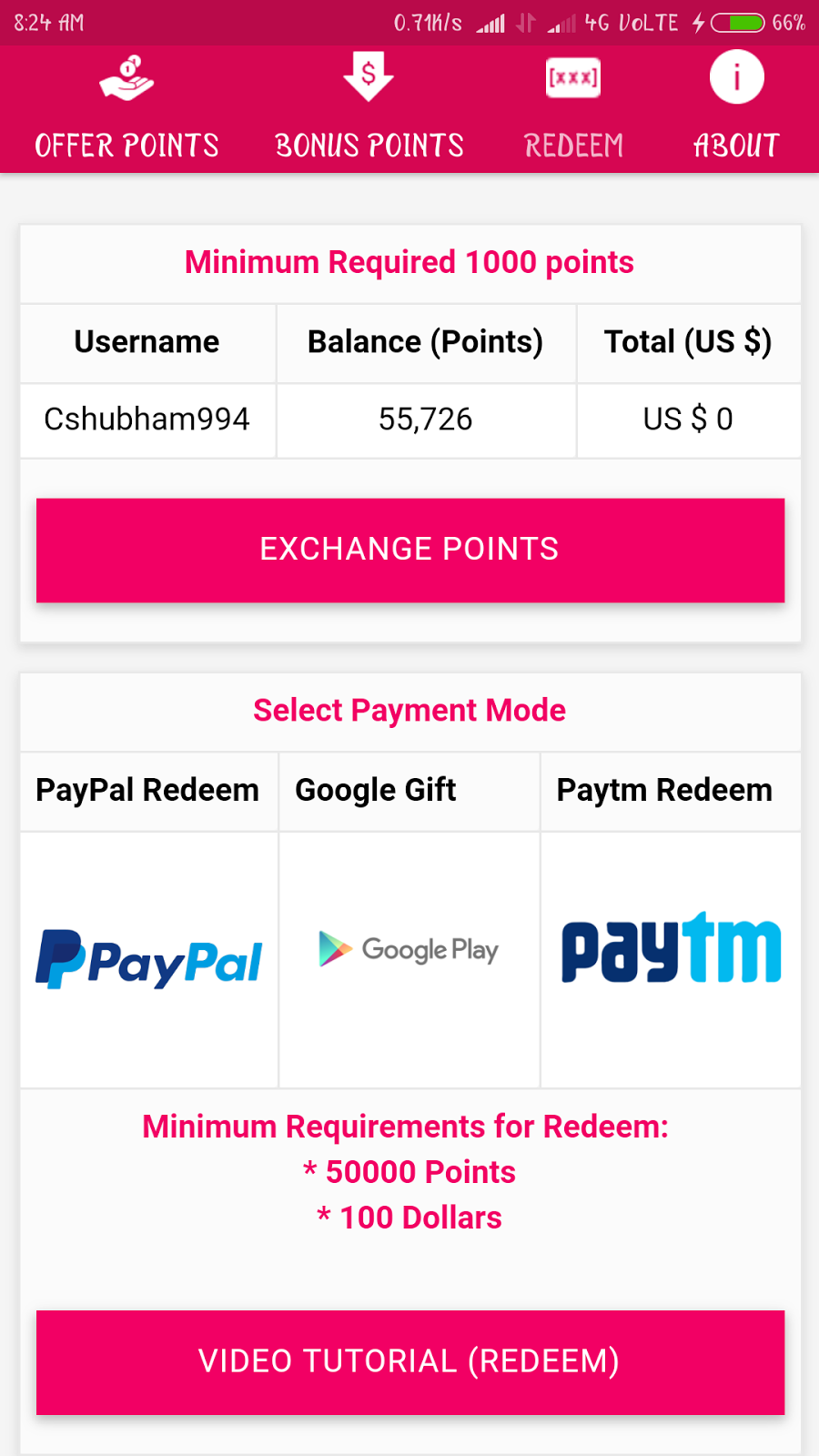Tap the About info circle icon

click(737, 77)
